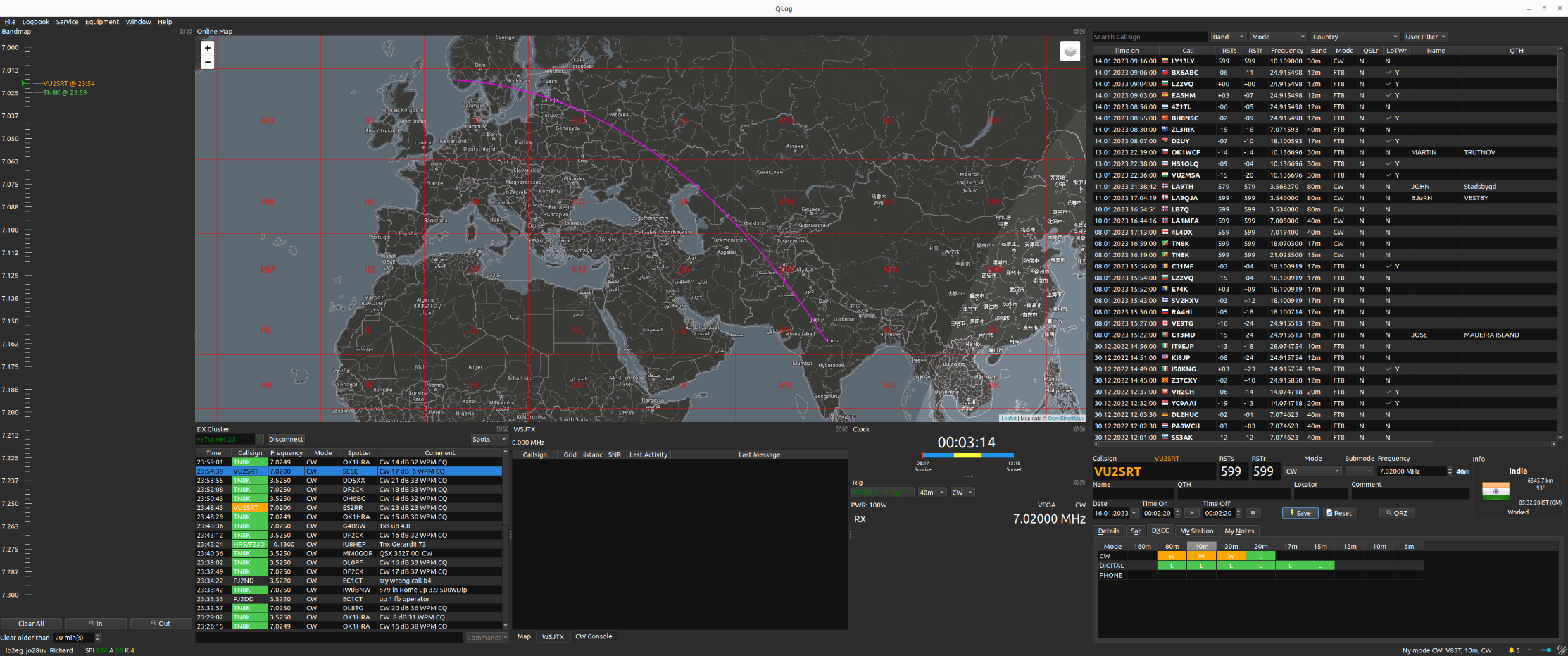Zoom In on the bandmap
Viewport: 1568px width, 656px height.
tap(96, 624)
